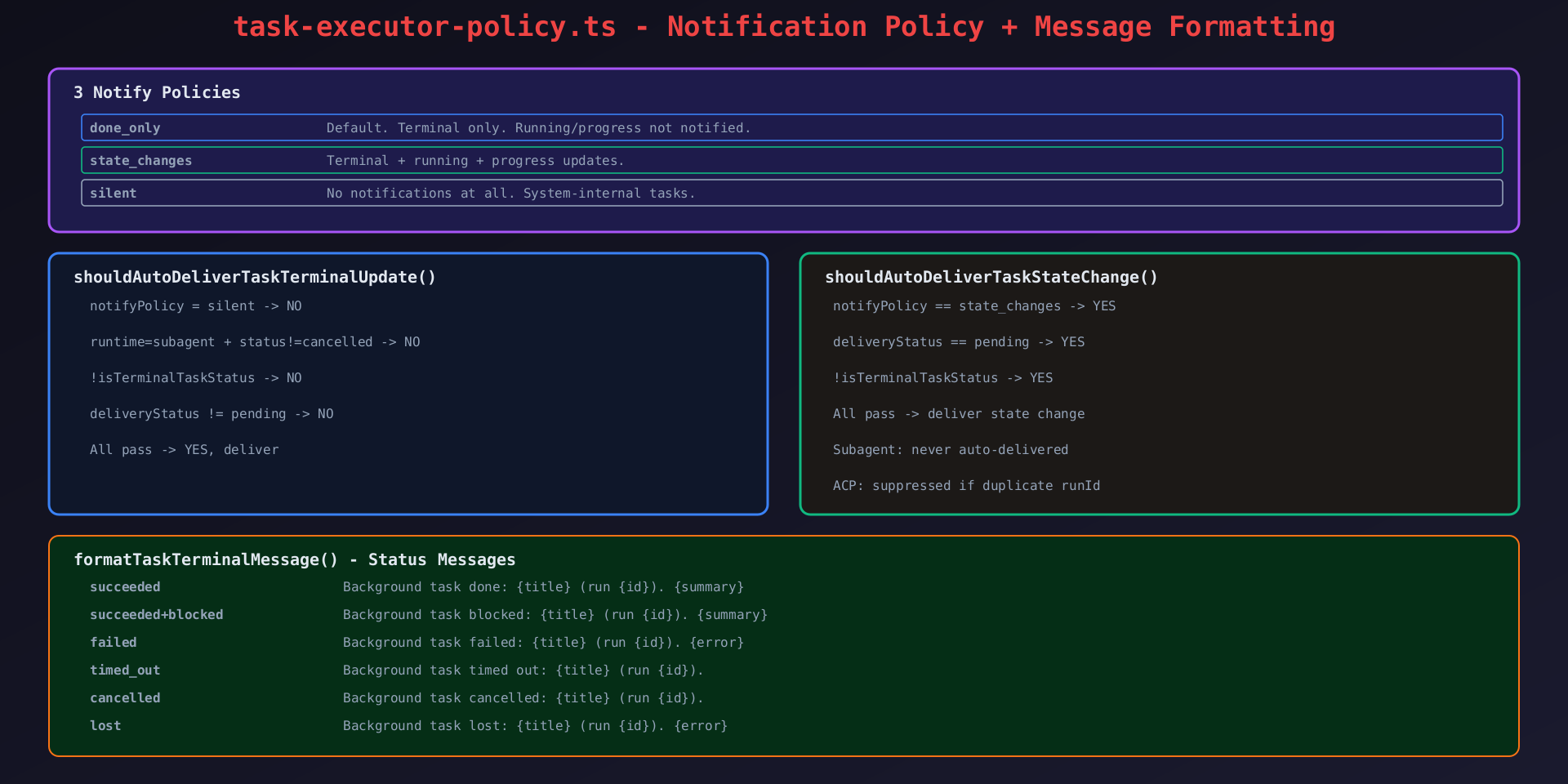
Task: Click the 'succeeded+blocked' status label
Action: tap(157, 615)
